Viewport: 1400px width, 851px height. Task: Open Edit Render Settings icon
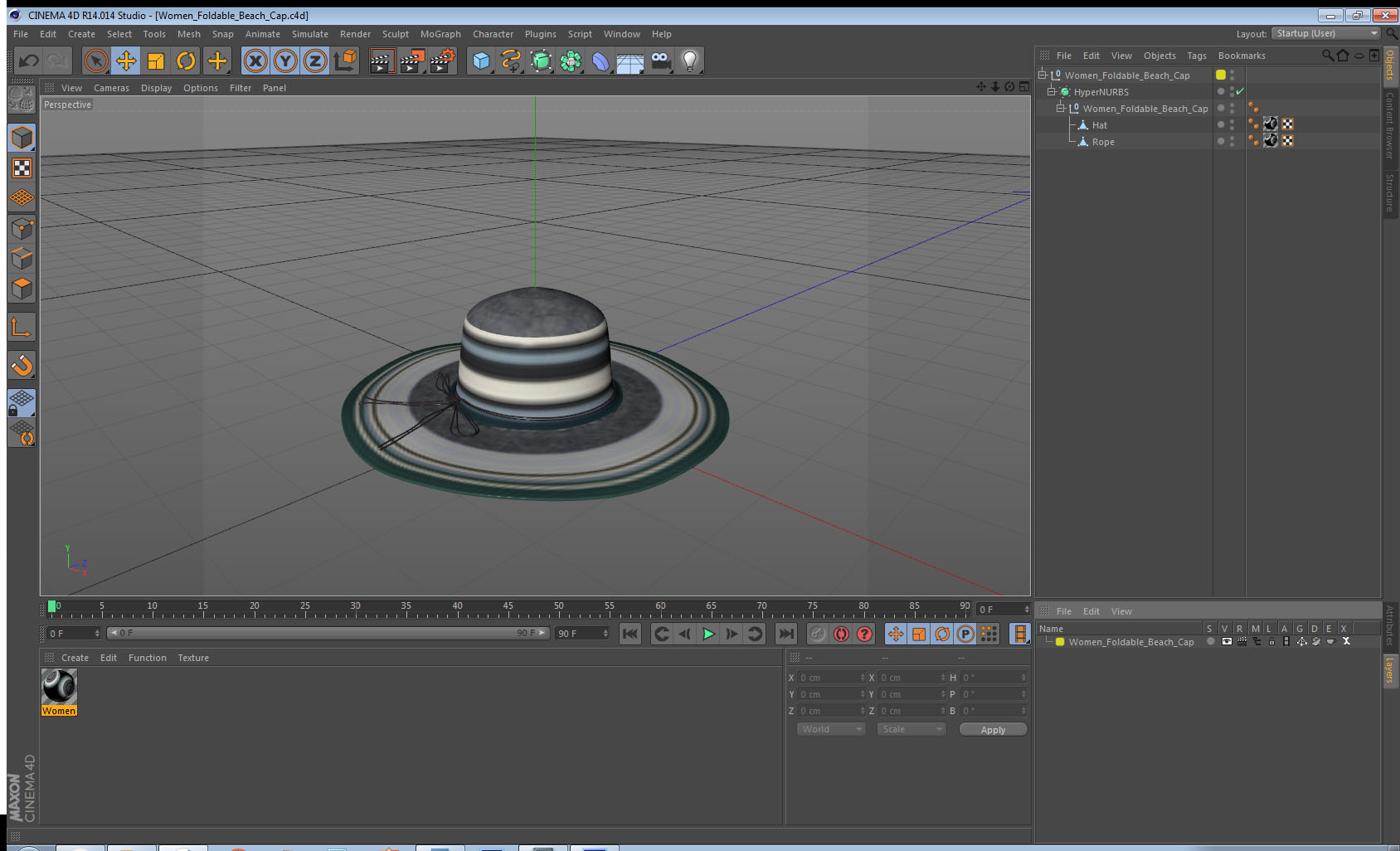443,61
